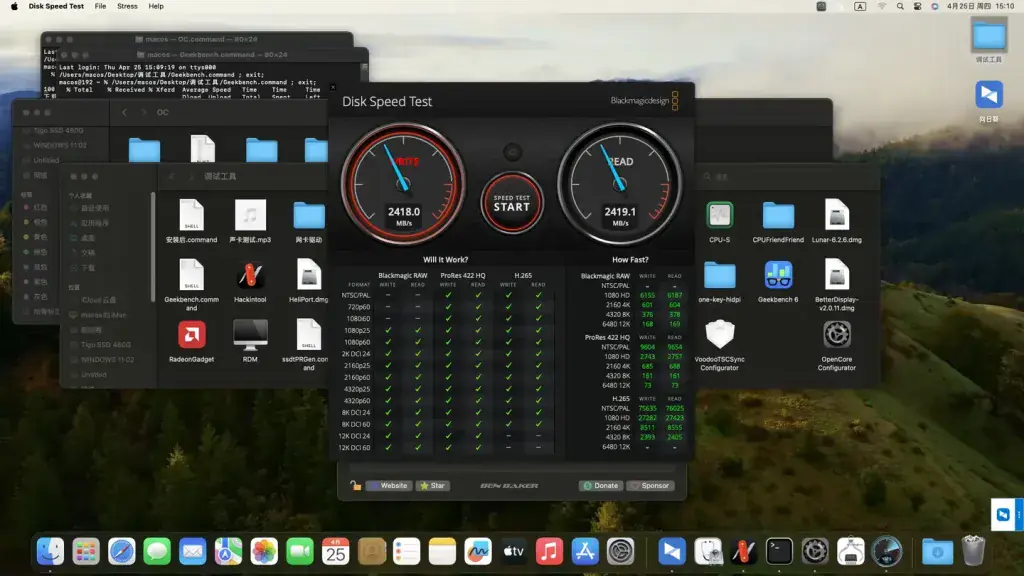
Task: Open Terminal from the Dock
Action: tap(779, 552)
